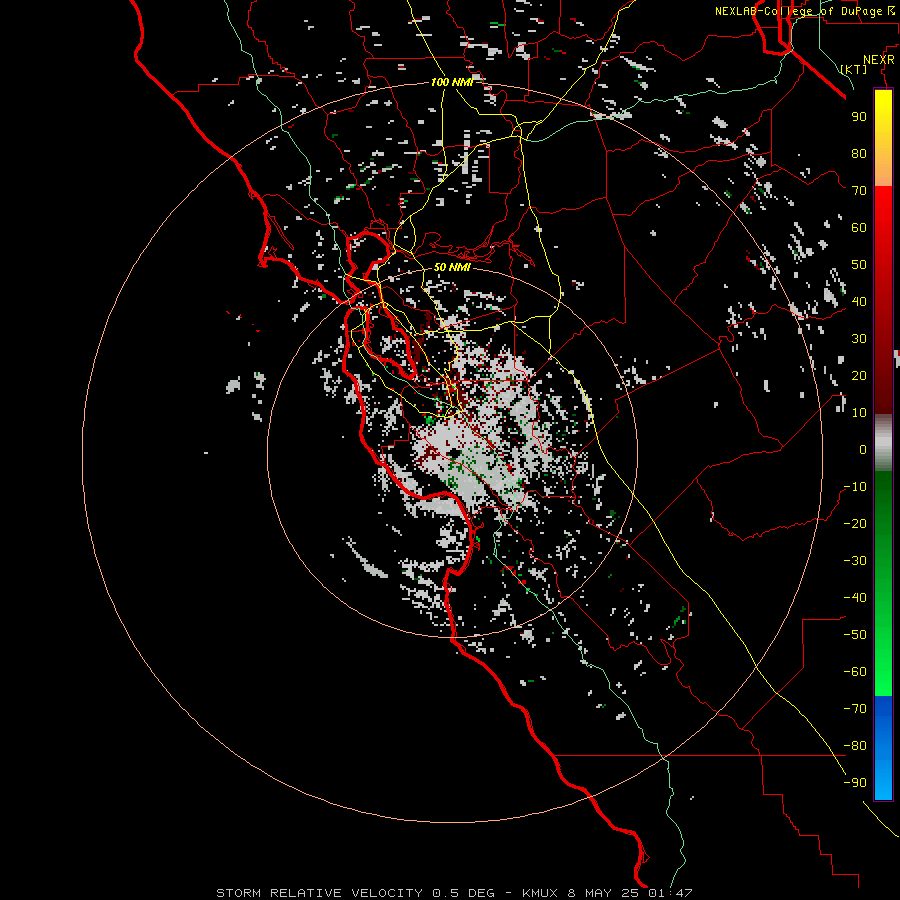Select the positive 50 value on the velocity scale
This screenshot has width=900, height=900.
(859, 265)
